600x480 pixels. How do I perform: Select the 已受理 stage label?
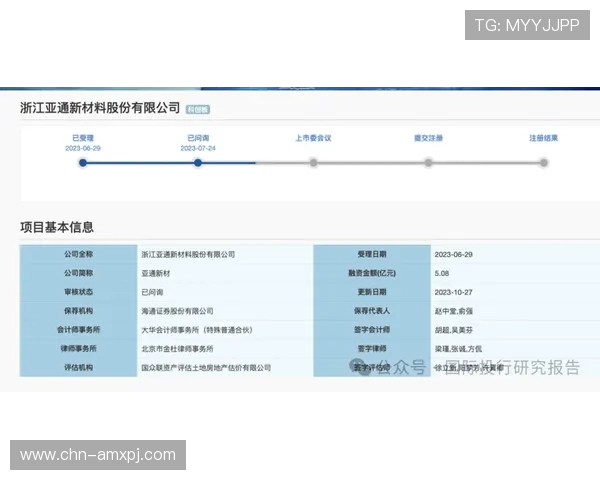pos(83,138)
